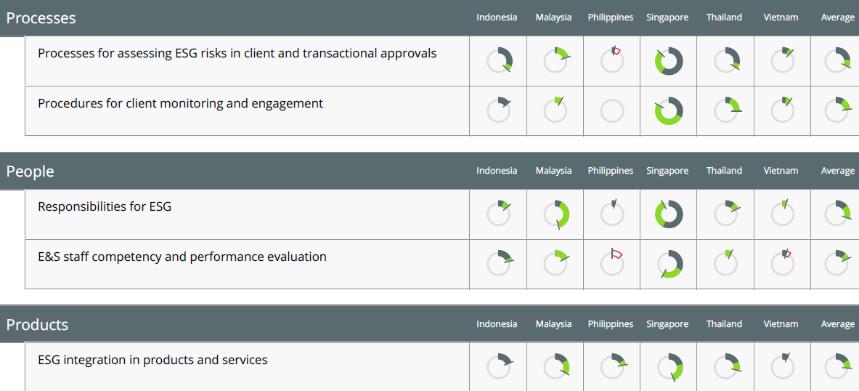Click Indonesia chart for client monitoring procedures
Image resolution: width=859 pixels, height=391 pixels.
(x=499, y=110)
